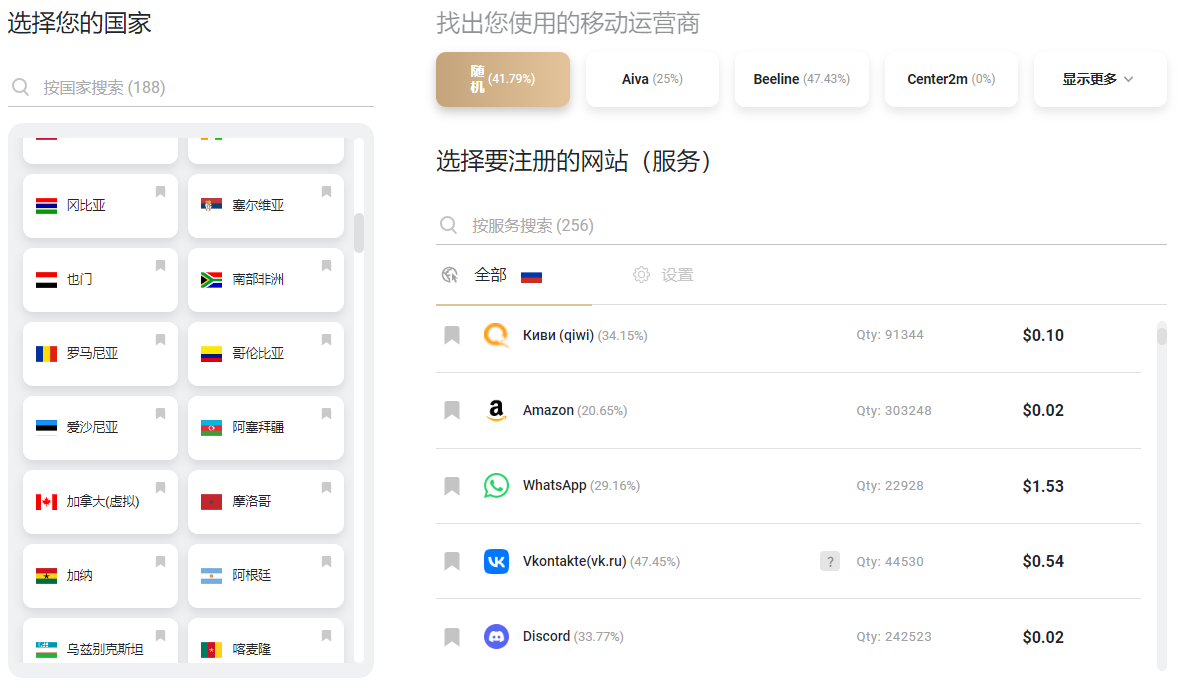Choose country 加纳
The height and width of the screenshot is (690, 1192).
tap(100, 576)
